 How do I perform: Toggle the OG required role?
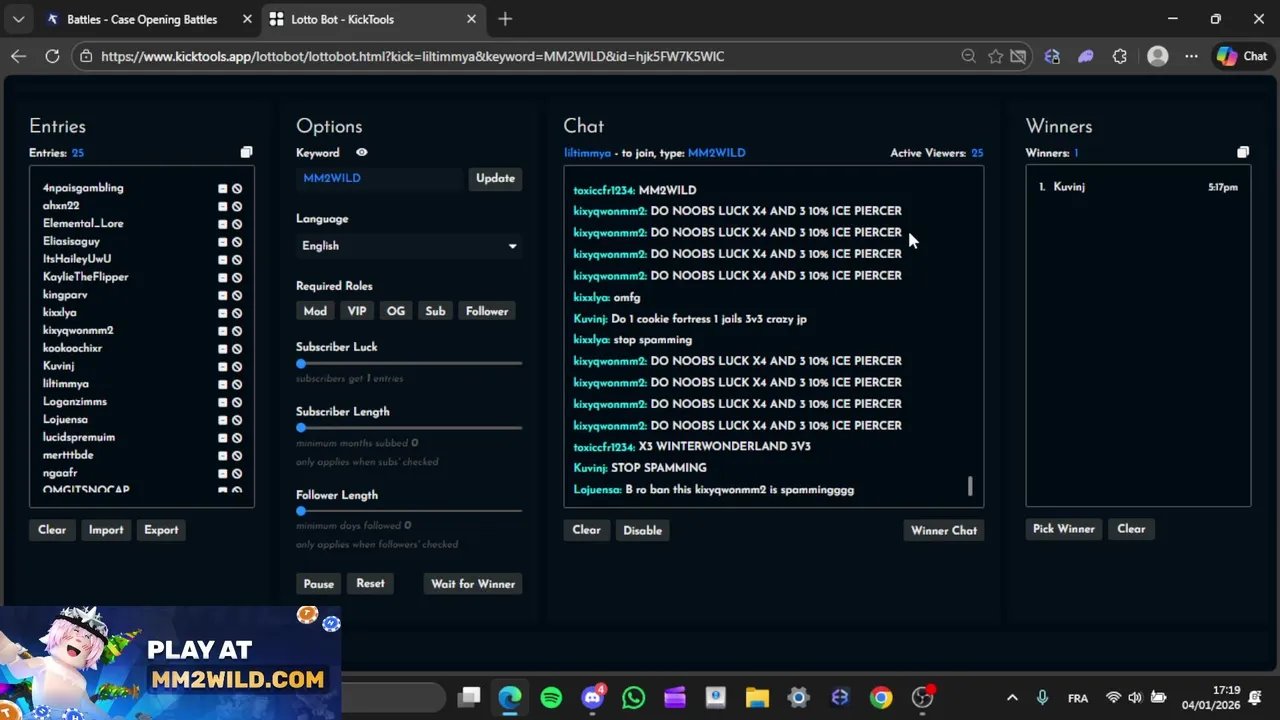point(396,311)
